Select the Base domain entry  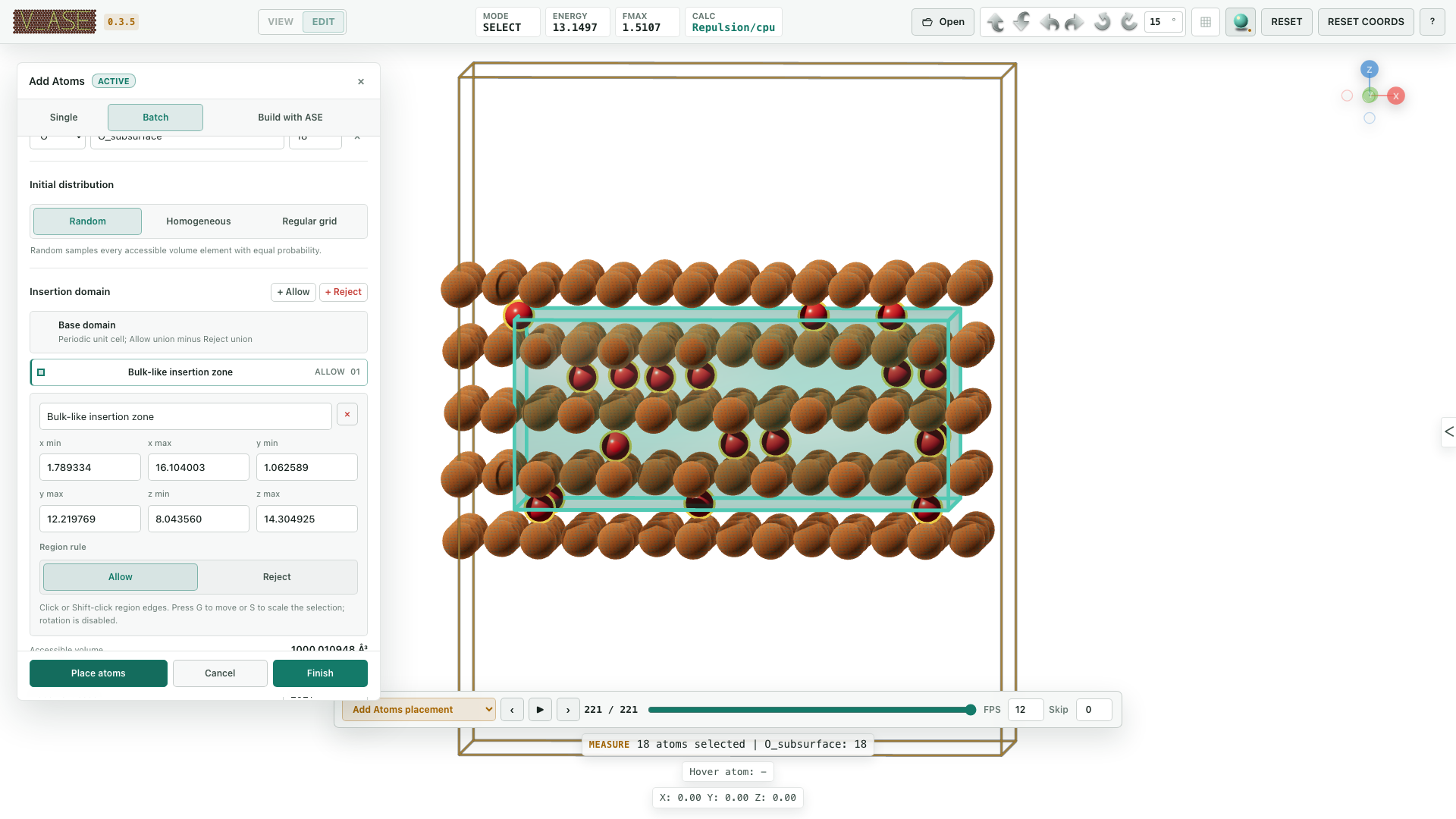coord(199,332)
